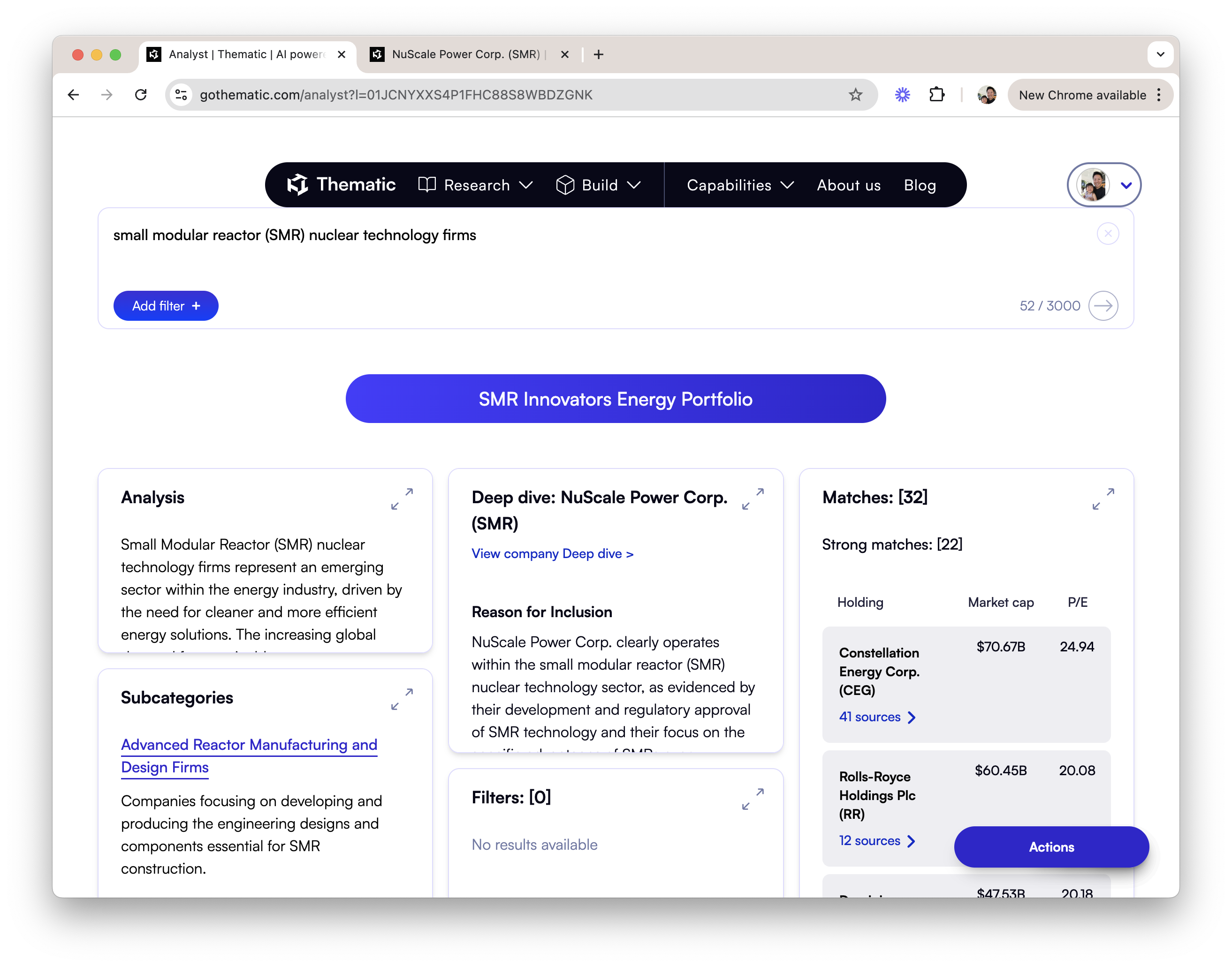Image resolution: width=1232 pixels, height=967 pixels.
Task: Follow the View company Deep dive link
Action: pos(552,554)
